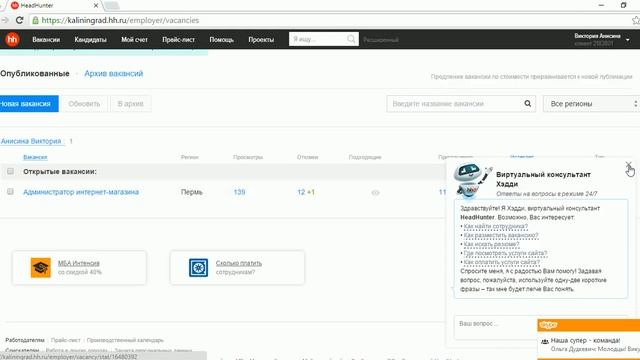Open the 'Сколько платить' promo link
The width and height of the screenshot is (640, 360).
coord(239,263)
